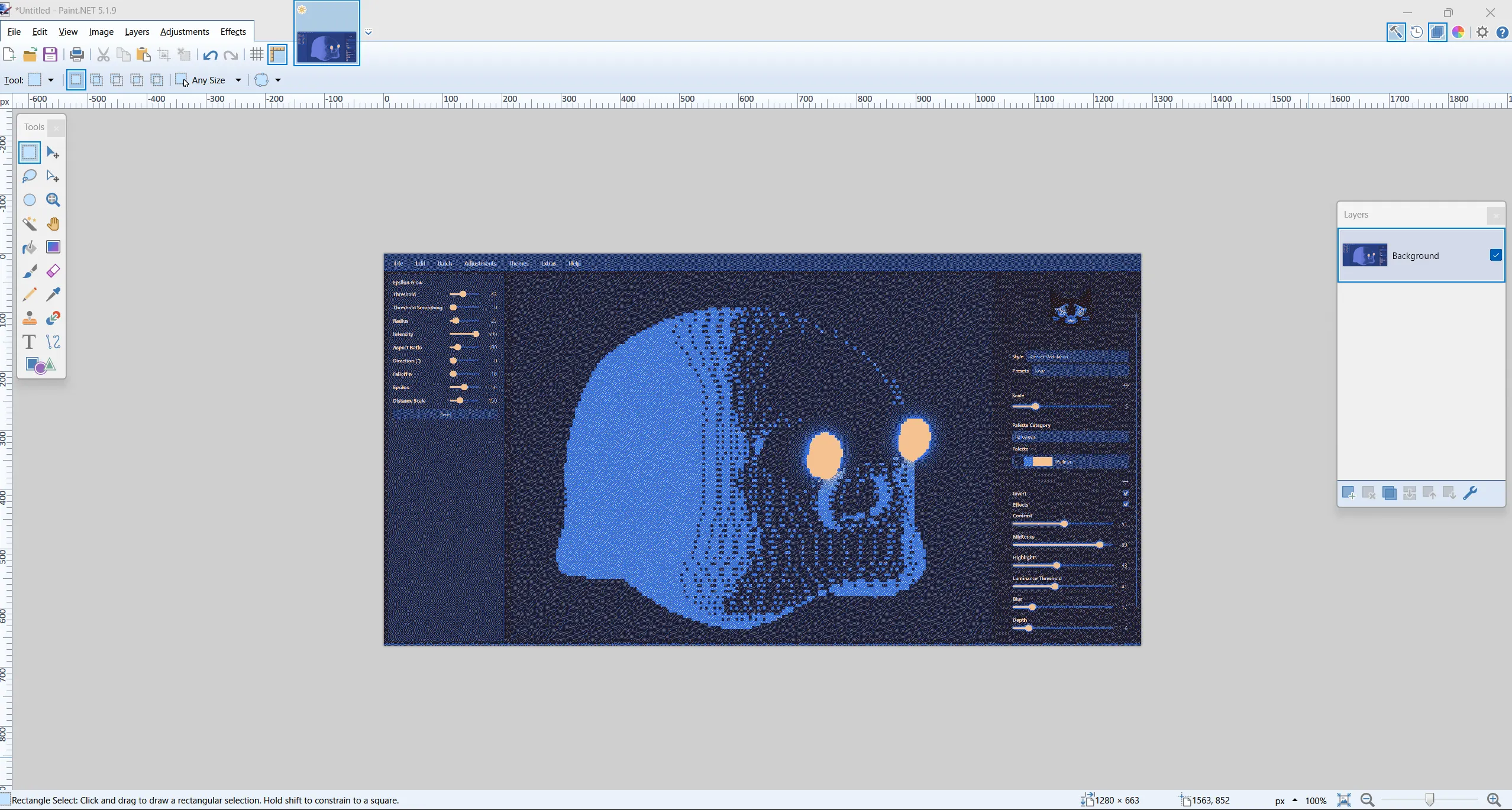This screenshot has width=1512, height=810.
Task: Expand the image list chevron
Action: 369,32
